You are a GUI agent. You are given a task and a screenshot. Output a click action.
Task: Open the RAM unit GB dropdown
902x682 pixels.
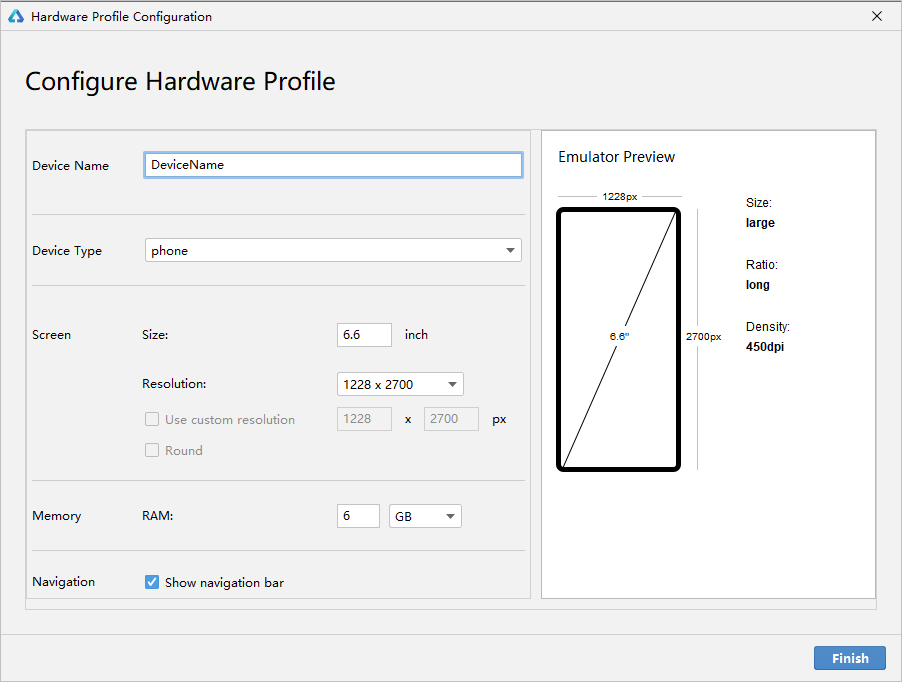pos(425,516)
